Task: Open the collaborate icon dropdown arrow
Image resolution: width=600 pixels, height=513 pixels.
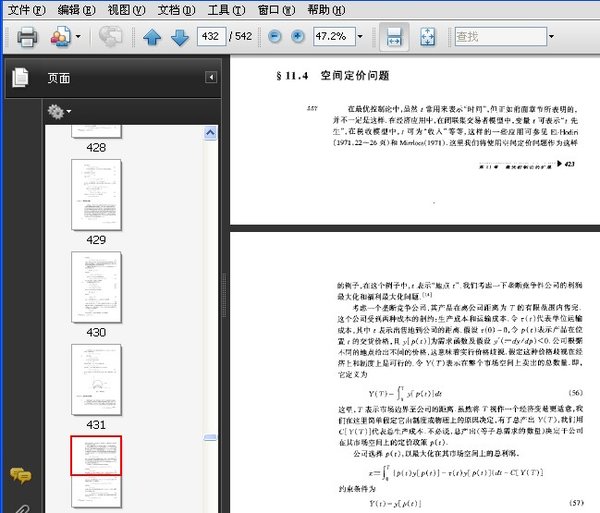Action: tap(78, 37)
